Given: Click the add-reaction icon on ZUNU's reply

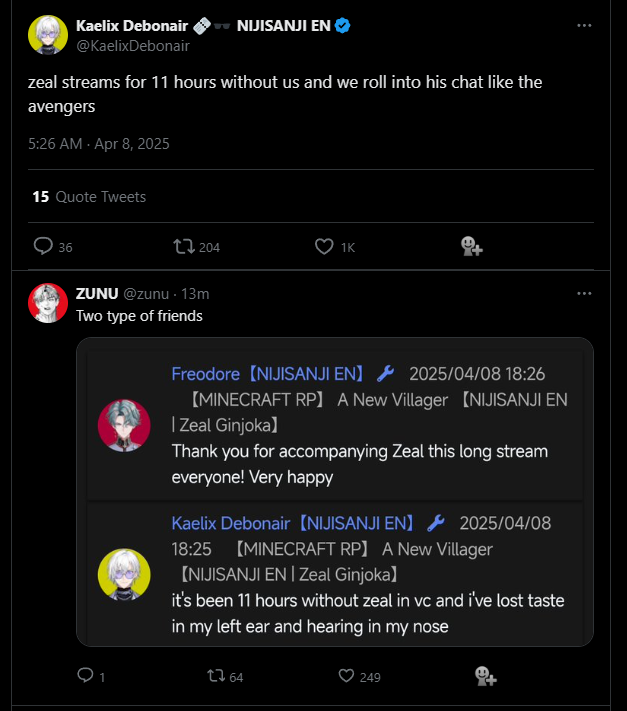Looking at the screenshot, I should coord(486,676).
